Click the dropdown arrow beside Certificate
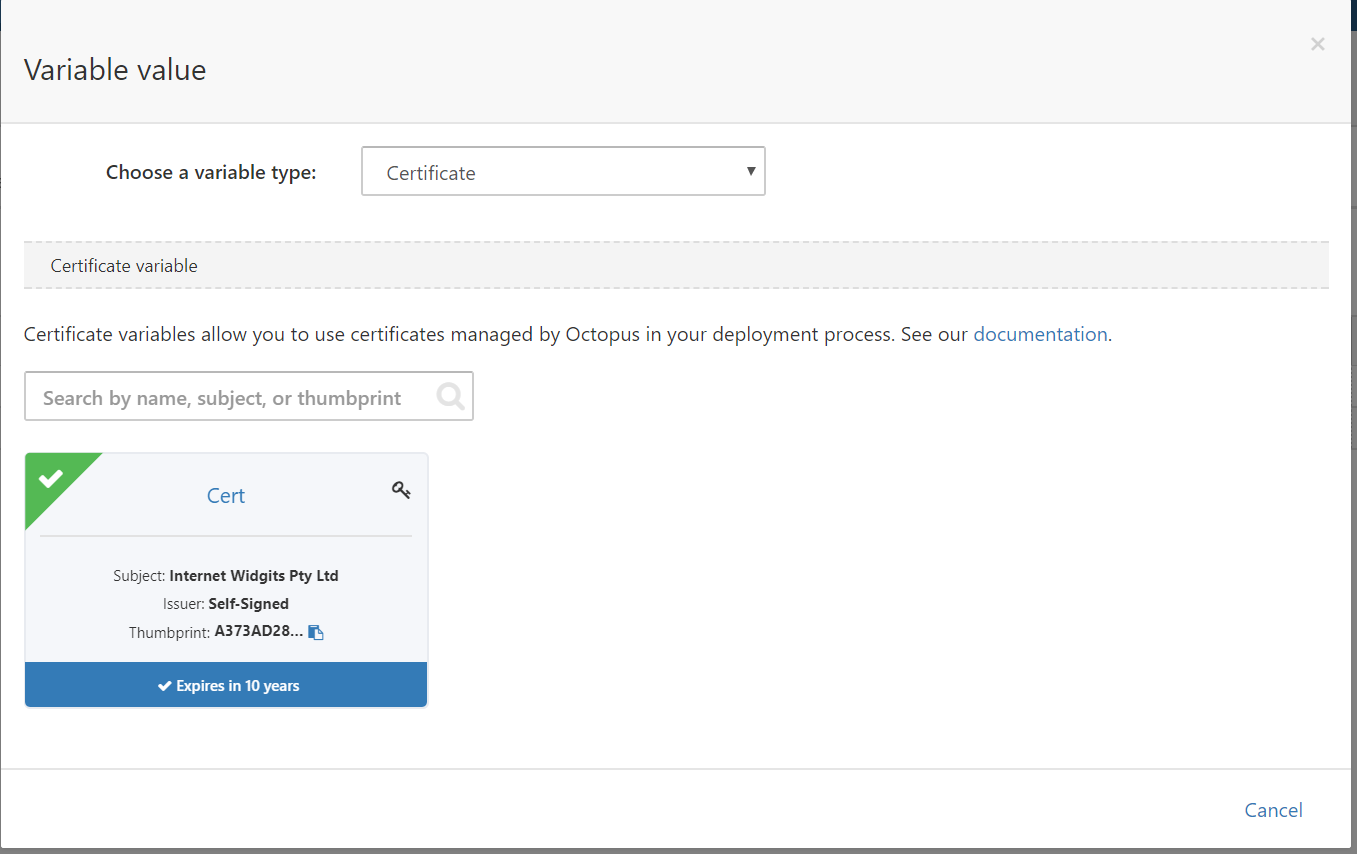 [750, 171]
